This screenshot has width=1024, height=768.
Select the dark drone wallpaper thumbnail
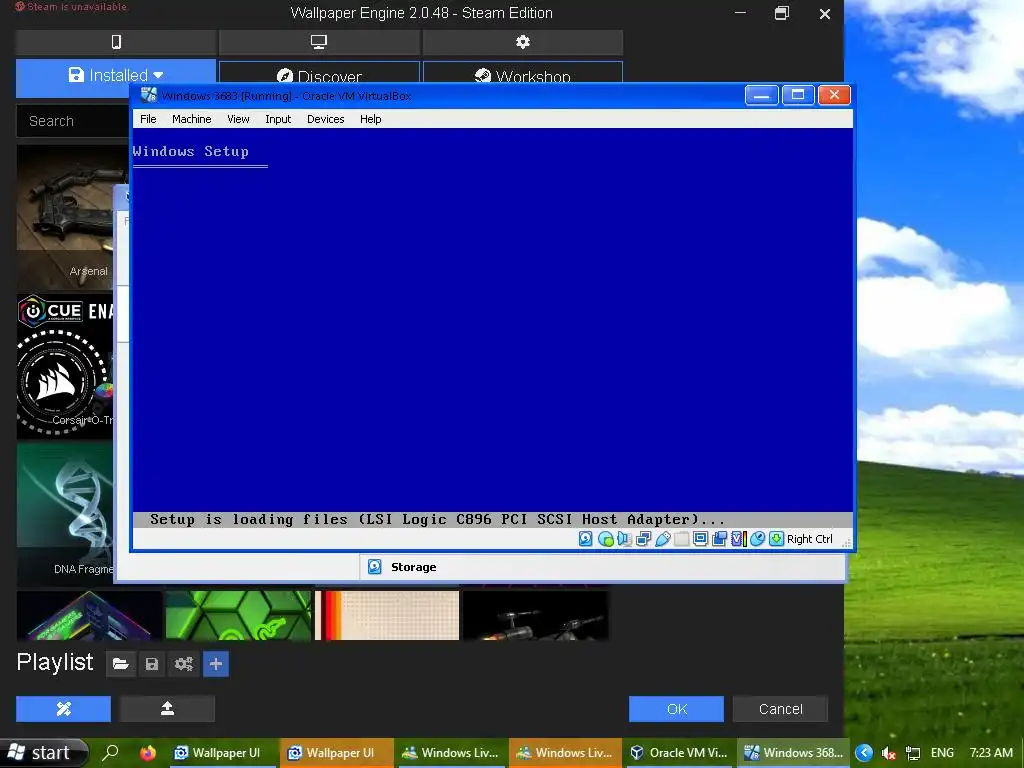tap(536, 615)
